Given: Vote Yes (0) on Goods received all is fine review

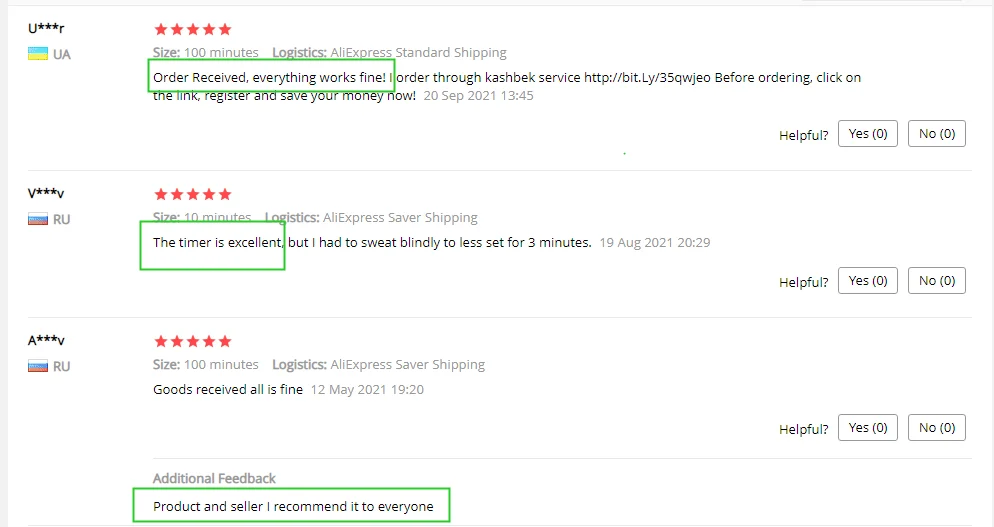Looking at the screenshot, I should [868, 428].
